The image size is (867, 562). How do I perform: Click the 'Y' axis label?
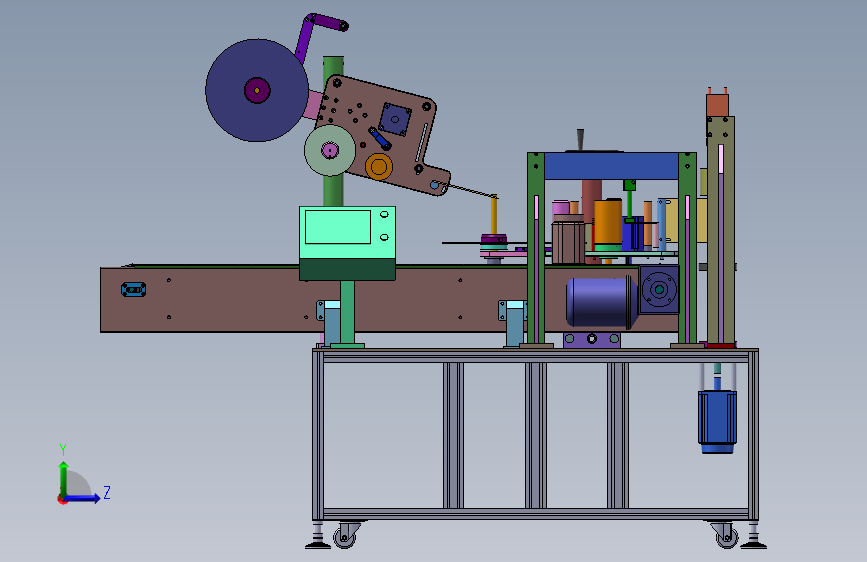pyautogui.click(x=63, y=449)
